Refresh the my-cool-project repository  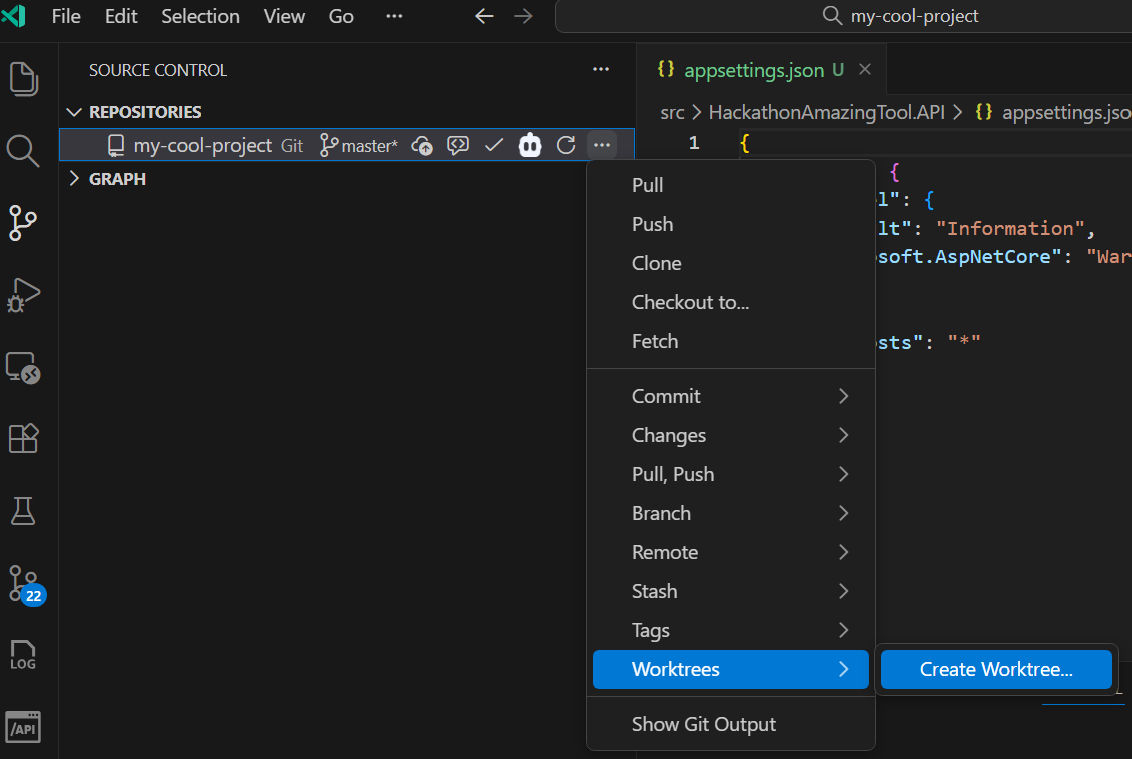(566, 145)
